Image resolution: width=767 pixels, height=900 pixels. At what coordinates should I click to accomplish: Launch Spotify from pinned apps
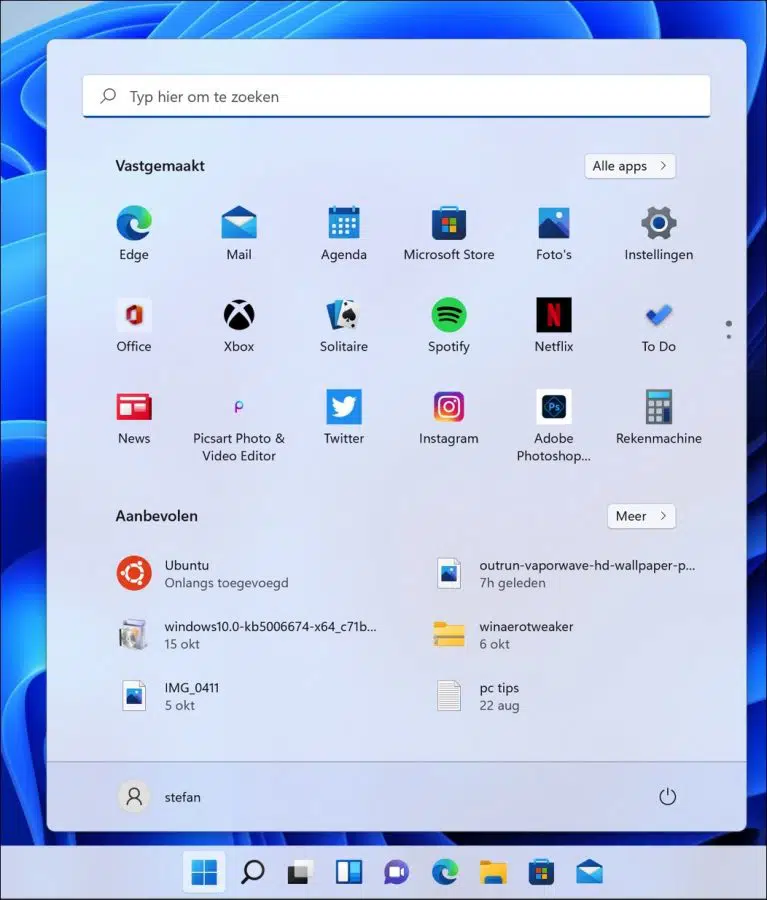[449, 325]
